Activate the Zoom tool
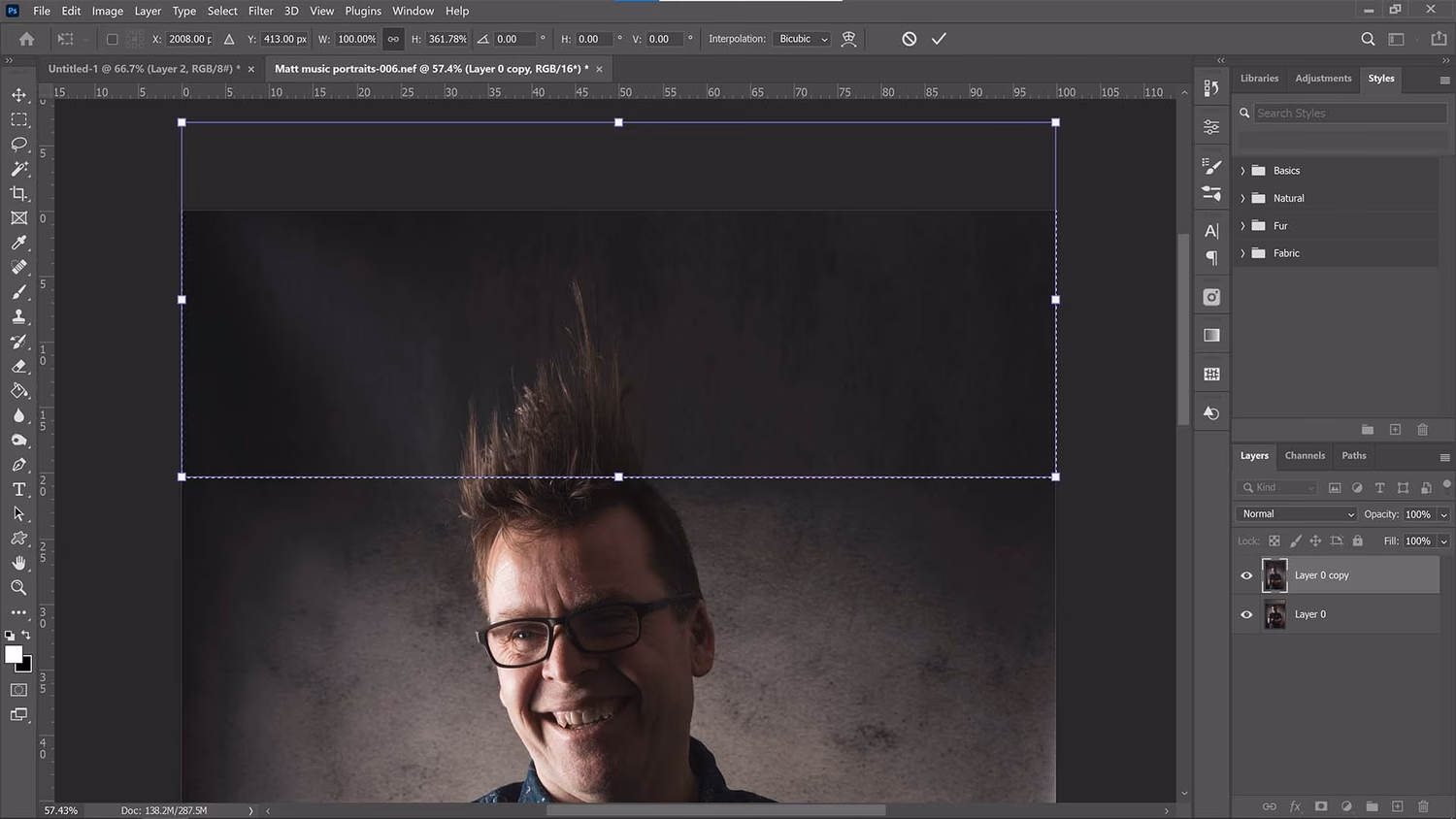1456x819 pixels. point(19,587)
